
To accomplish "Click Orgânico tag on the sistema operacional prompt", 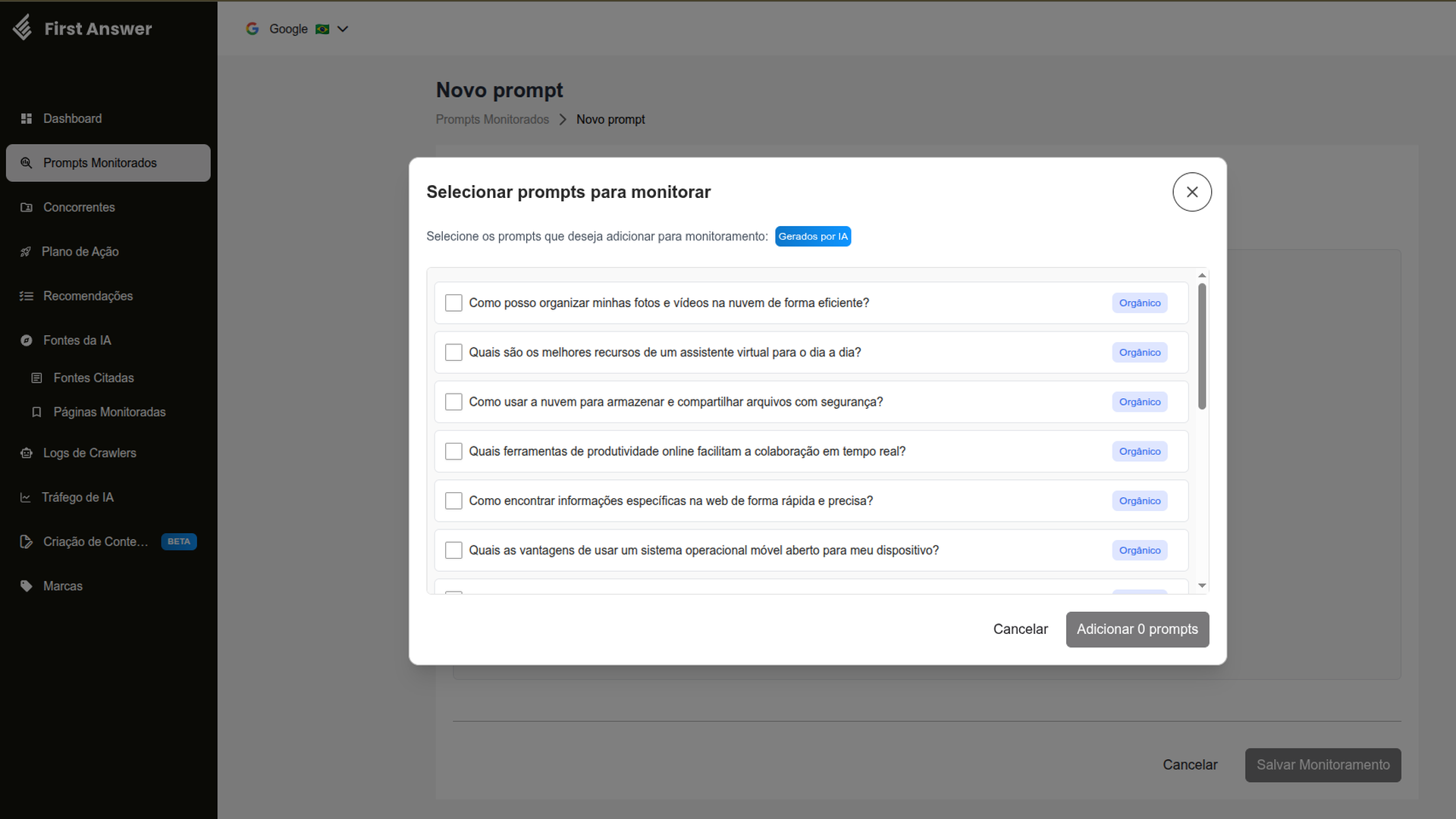I will [1140, 551].
